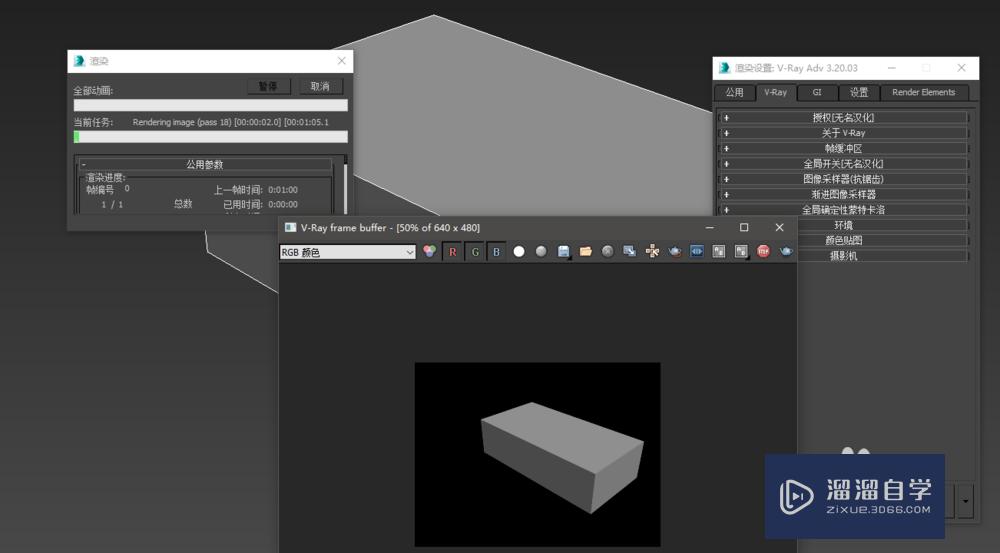
Task: Collapse the 公用参数 rollout
Action: point(206,164)
